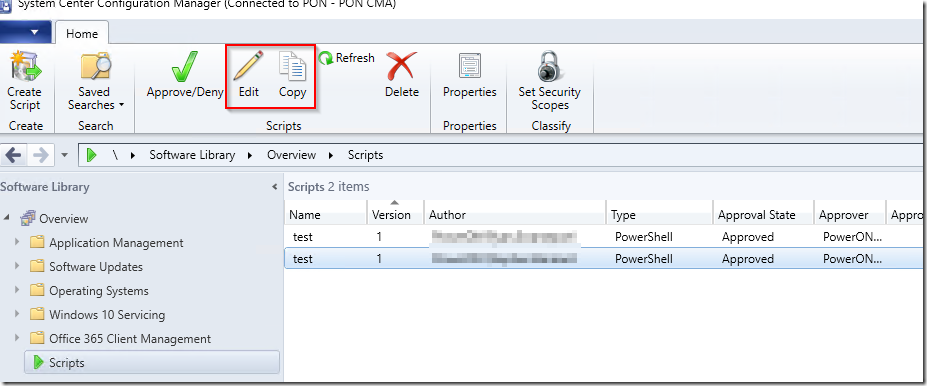
Task: Expand the breadcrumb arrow after Software Library
Action: tap(251, 156)
